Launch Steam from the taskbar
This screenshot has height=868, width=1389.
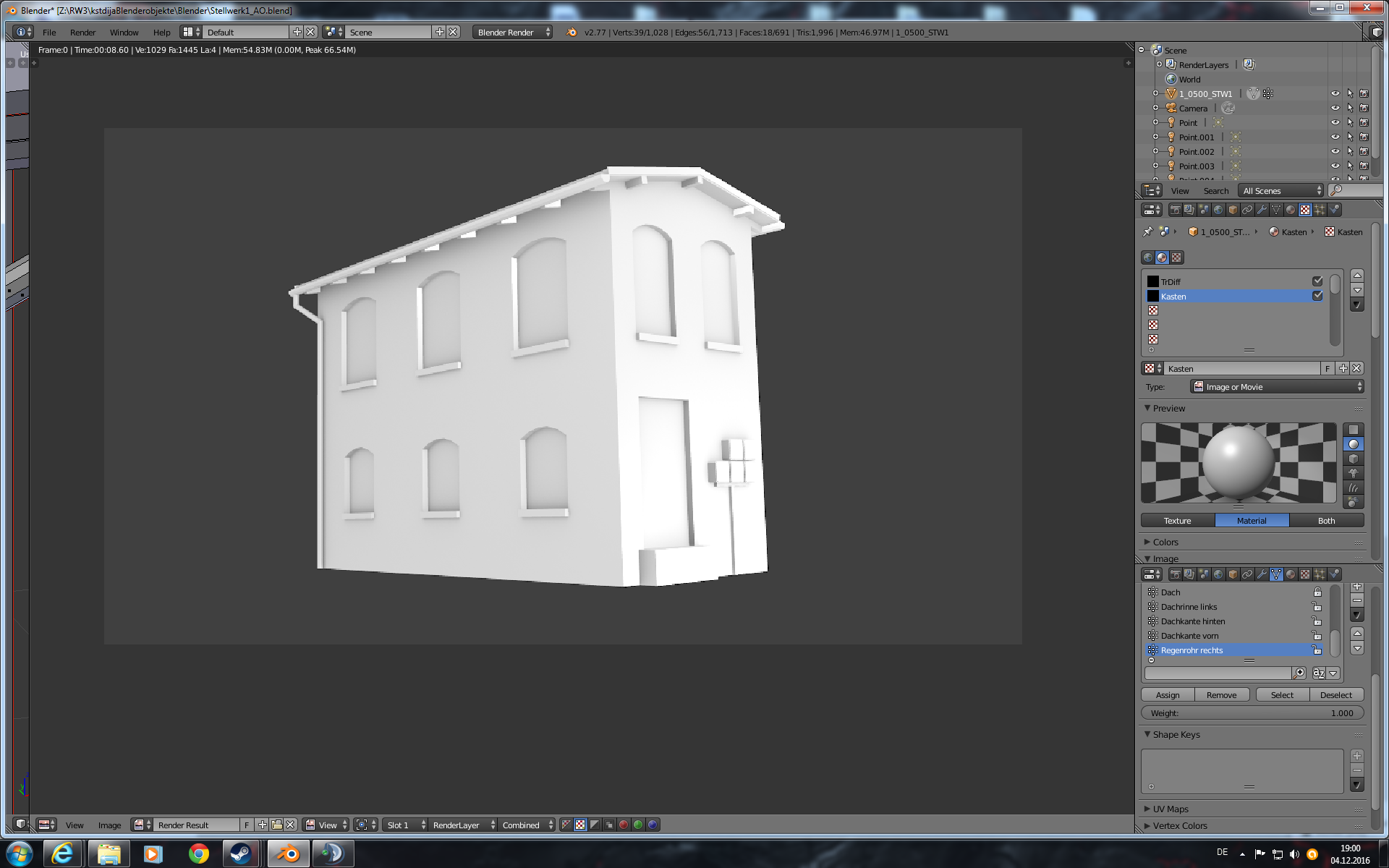pyautogui.click(x=241, y=854)
